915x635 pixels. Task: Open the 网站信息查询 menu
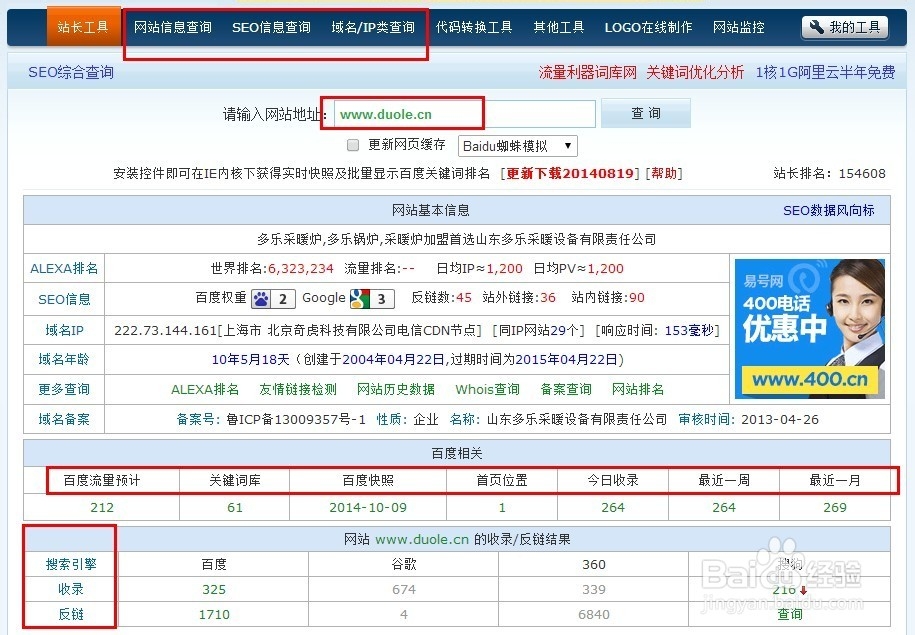[x=171, y=27]
